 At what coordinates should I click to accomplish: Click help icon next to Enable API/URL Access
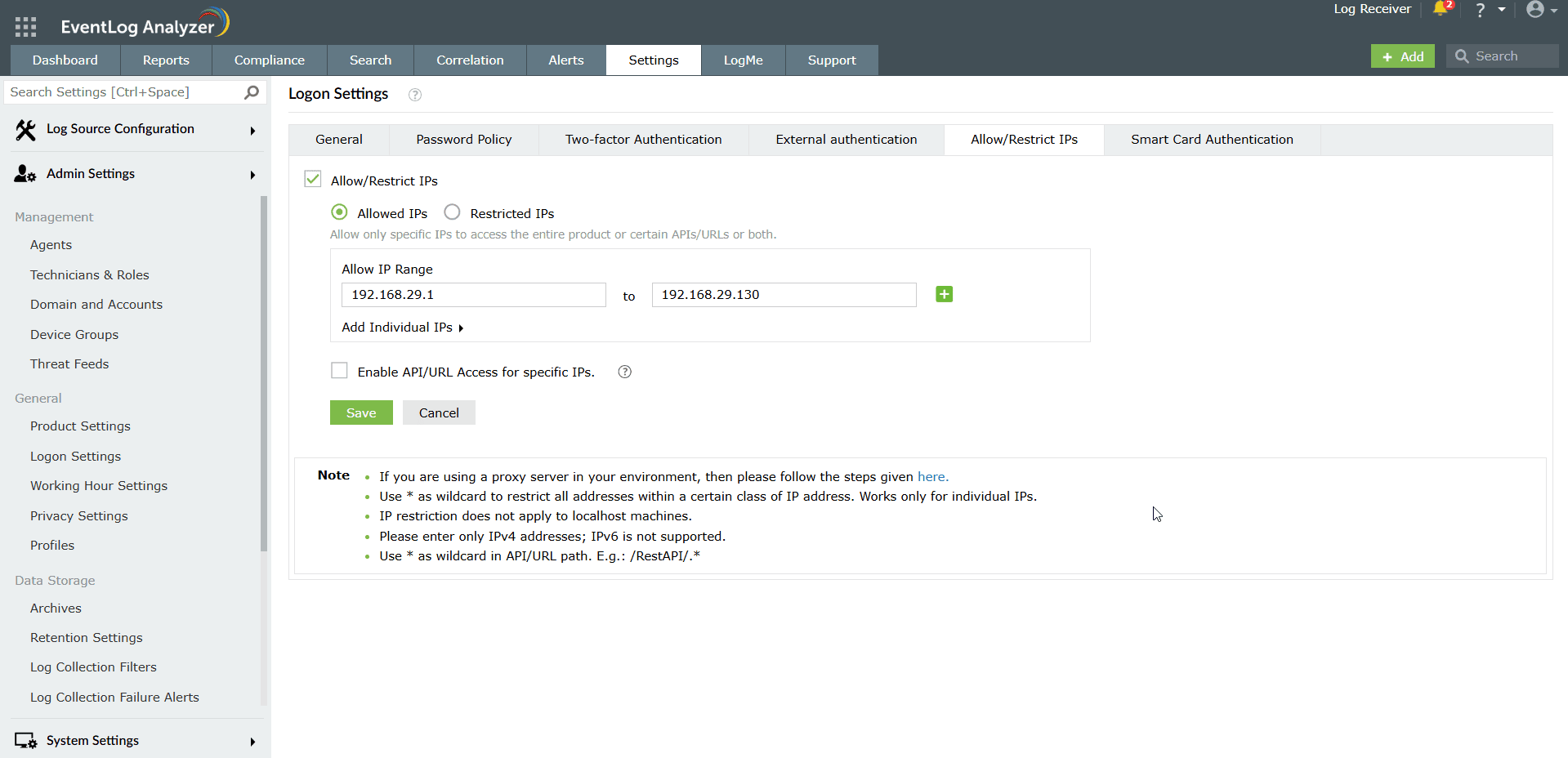coord(625,372)
